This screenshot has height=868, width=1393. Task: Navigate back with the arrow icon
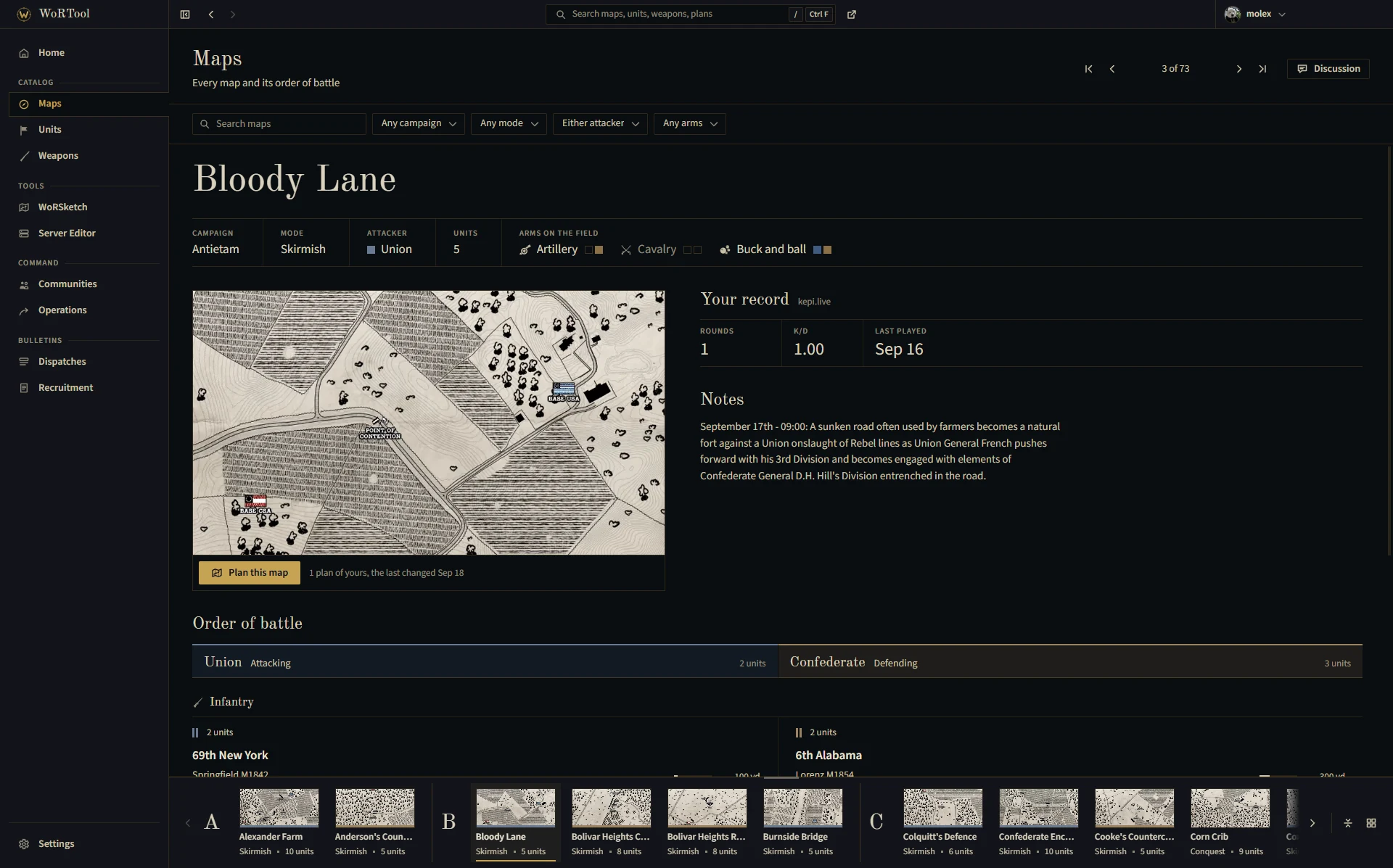(211, 14)
